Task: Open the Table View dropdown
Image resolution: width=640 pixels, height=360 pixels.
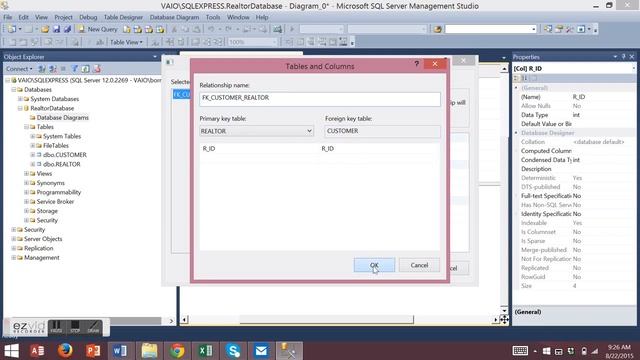Action: (x=127, y=42)
